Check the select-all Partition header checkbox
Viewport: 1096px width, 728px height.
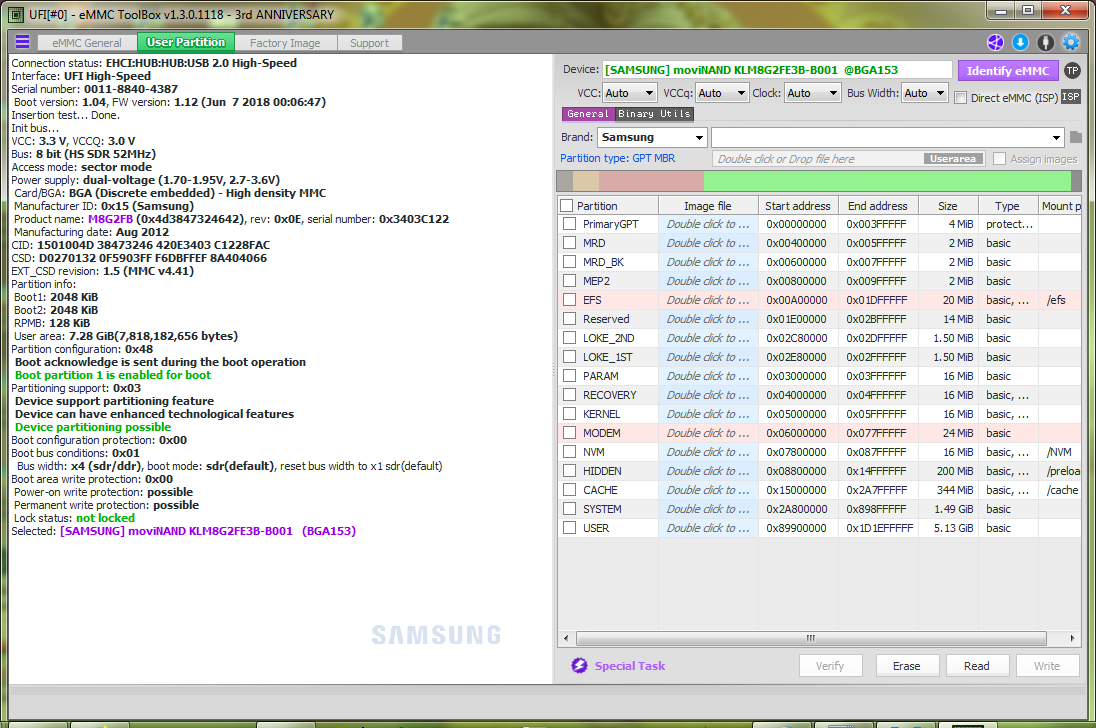(567, 206)
